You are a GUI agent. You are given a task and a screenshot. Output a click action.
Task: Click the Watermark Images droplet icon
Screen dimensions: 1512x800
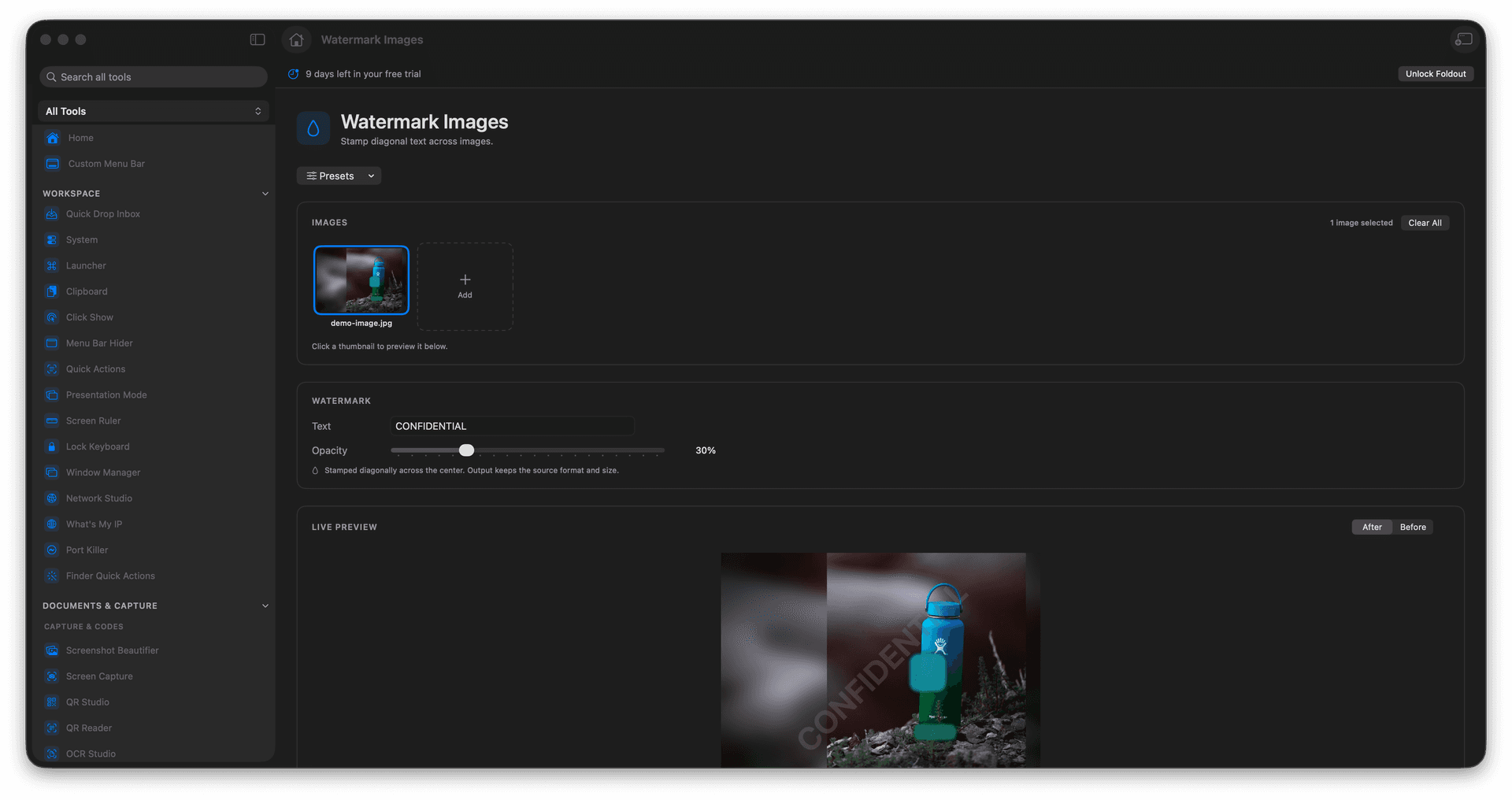tap(313, 128)
